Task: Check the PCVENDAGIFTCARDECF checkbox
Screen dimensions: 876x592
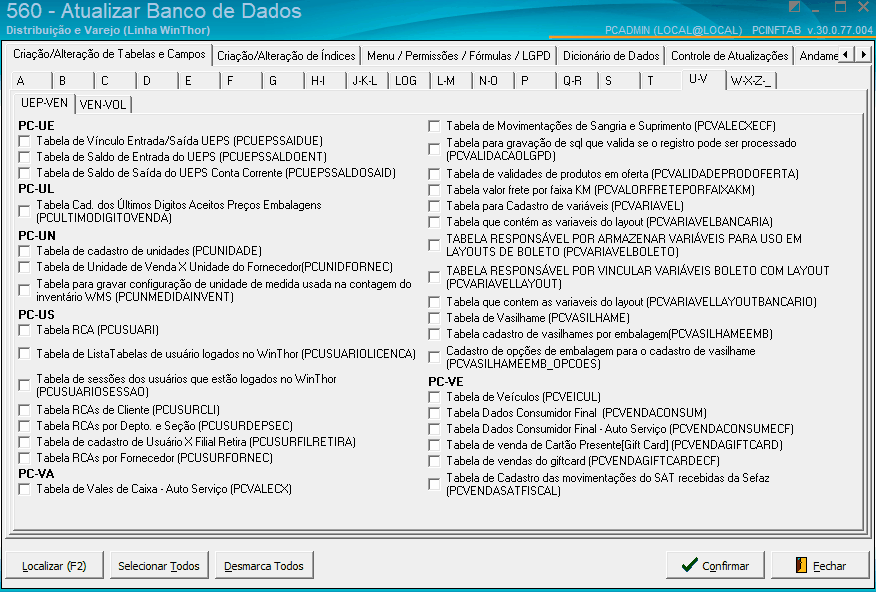Action: pos(434,461)
